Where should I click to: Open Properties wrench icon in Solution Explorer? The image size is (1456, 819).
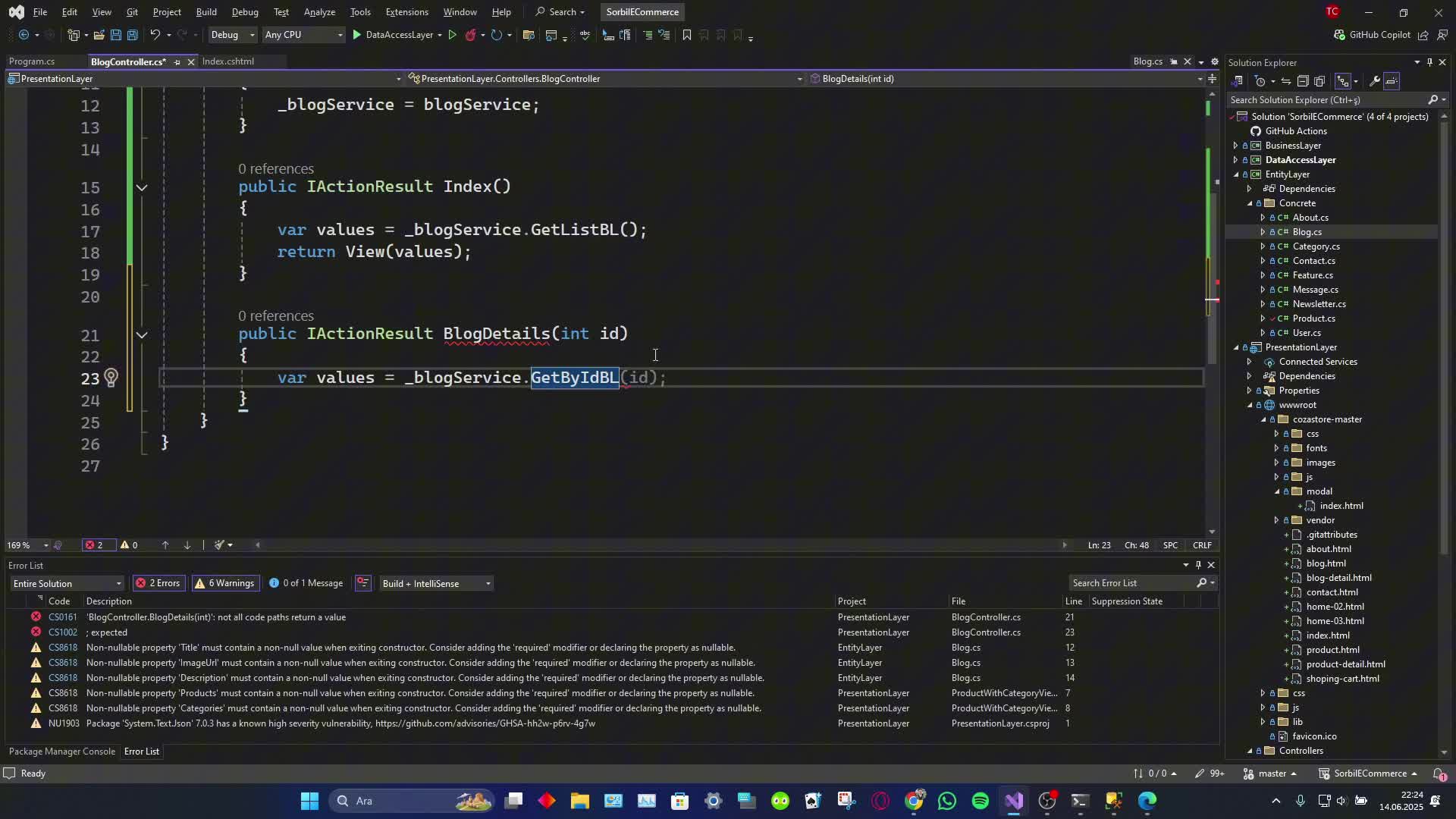[x=1374, y=81]
